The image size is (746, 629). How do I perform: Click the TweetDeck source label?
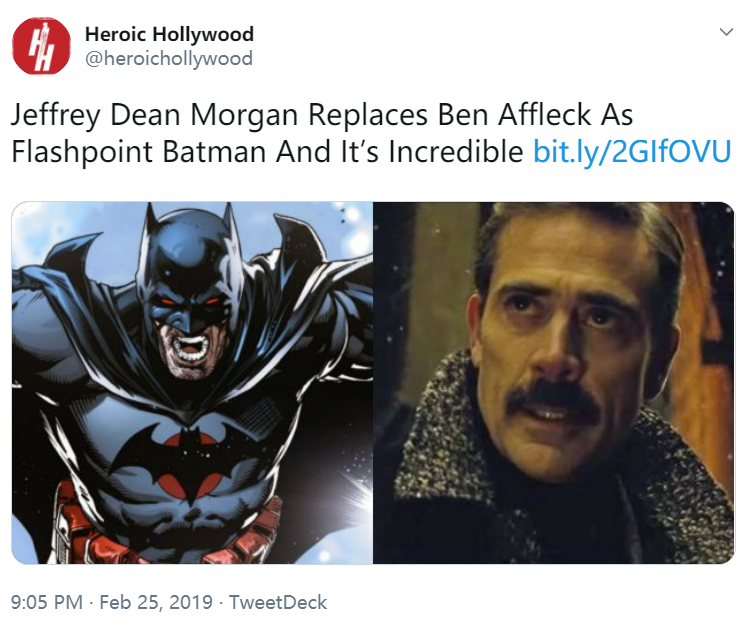pyautogui.click(x=278, y=602)
